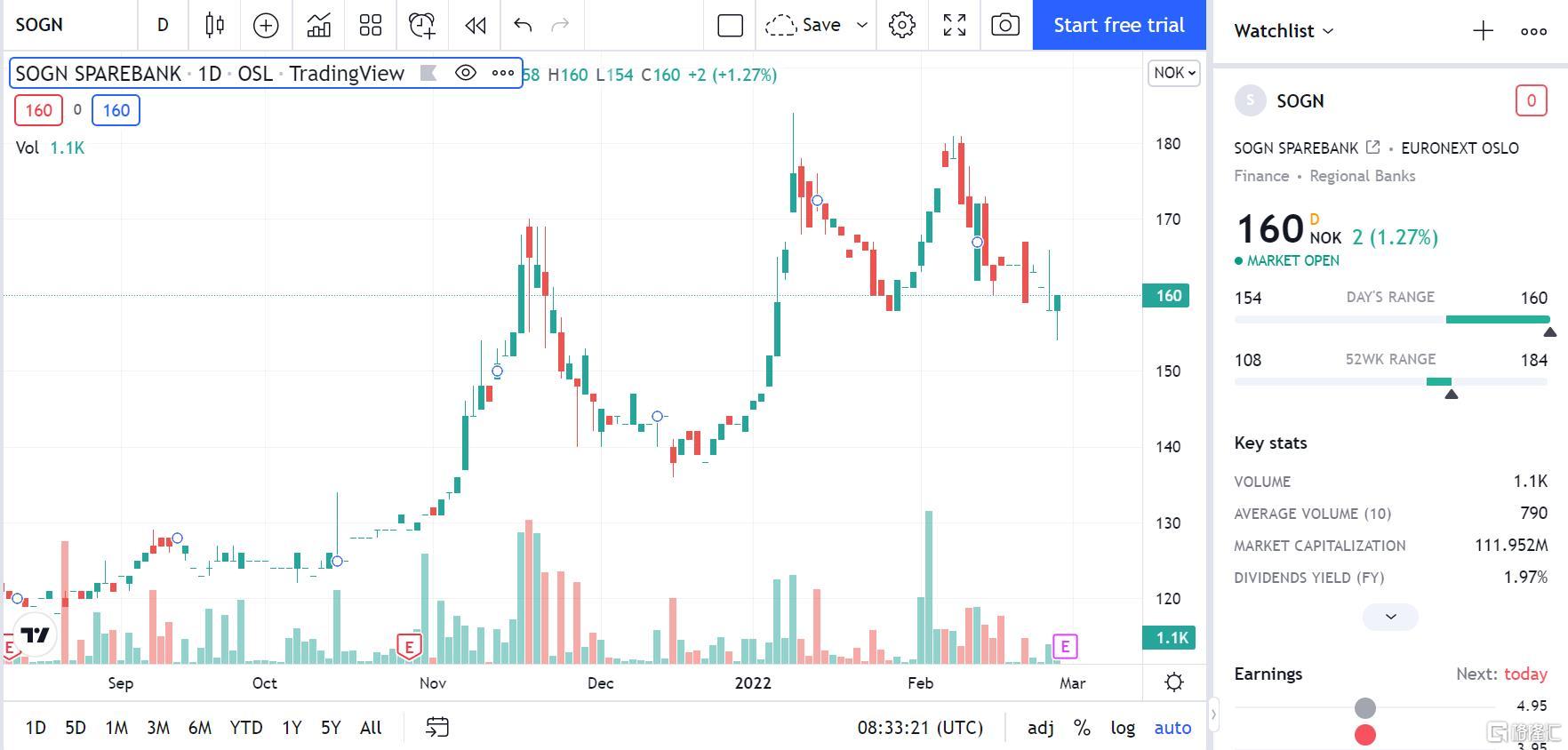This screenshot has width=1568, height=750.
Task: Toggle percent scale mode
Action: [1082, 728]
